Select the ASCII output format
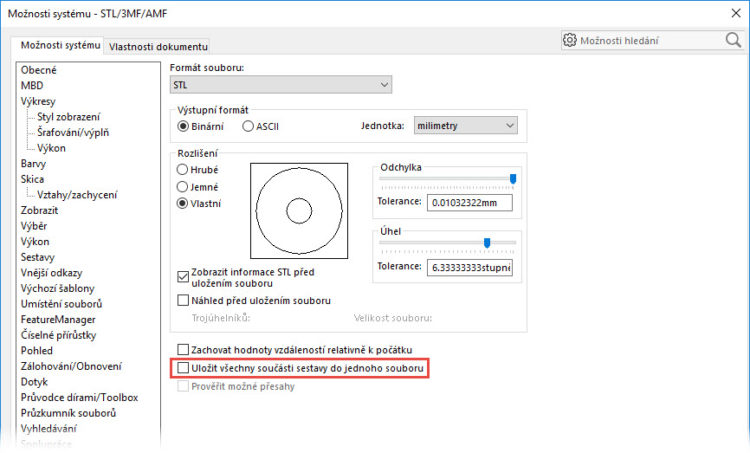Screen dimensions: 750x453 coord(248,126)
